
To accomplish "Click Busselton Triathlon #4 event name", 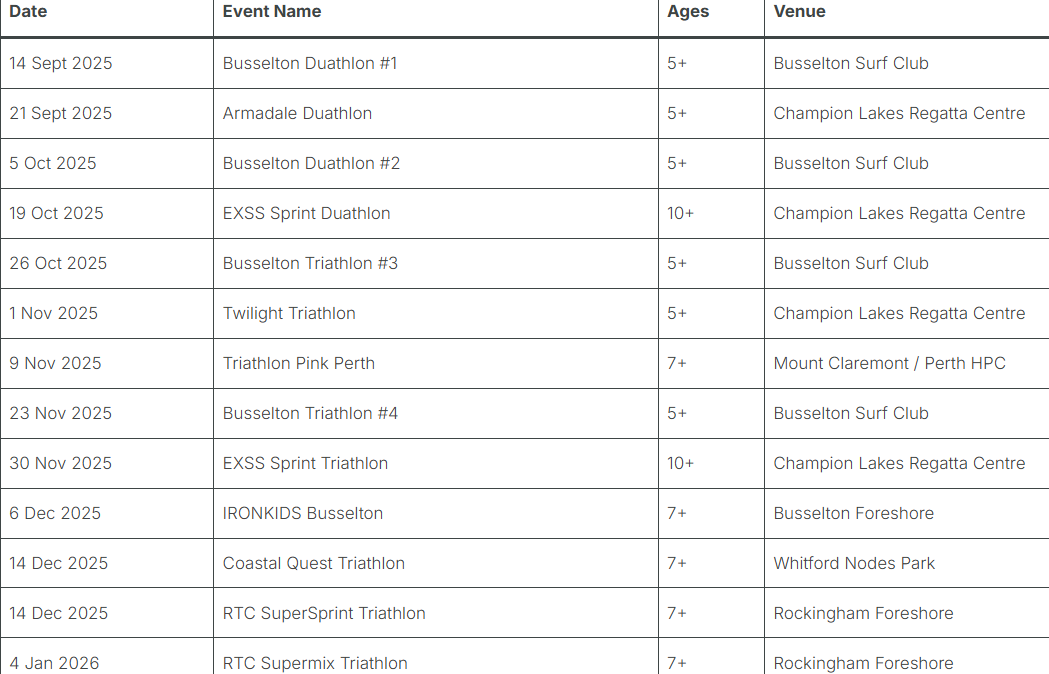I will point(310,413).
